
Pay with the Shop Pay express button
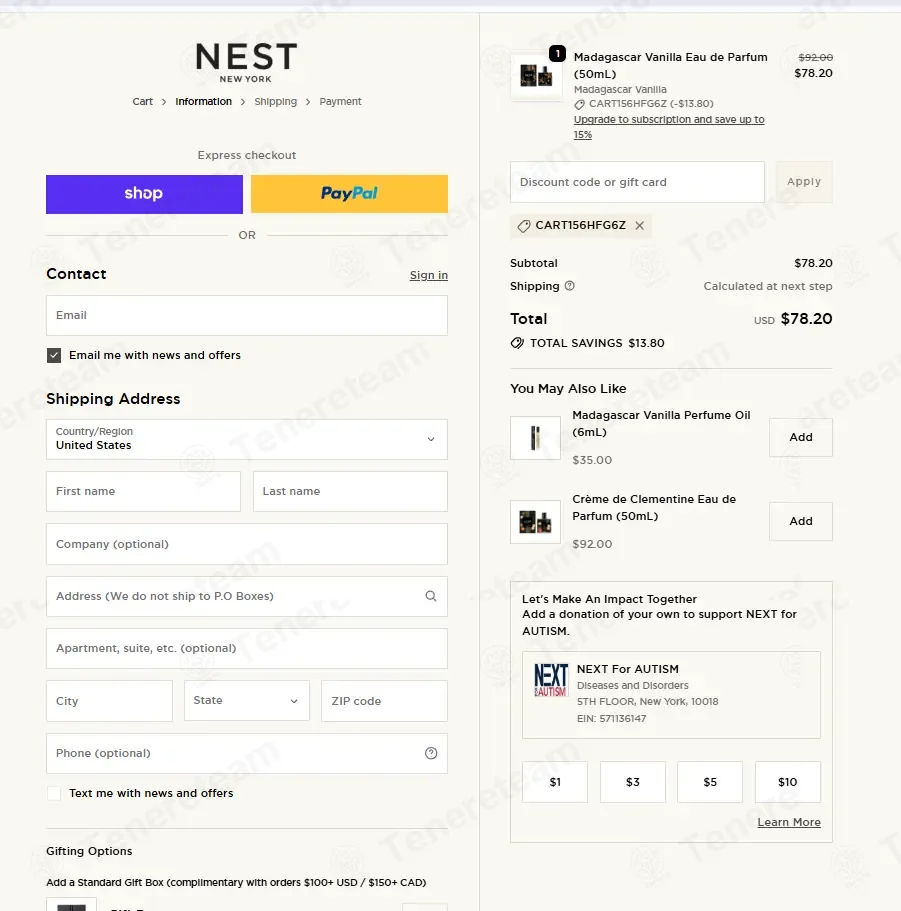[144, 194]
